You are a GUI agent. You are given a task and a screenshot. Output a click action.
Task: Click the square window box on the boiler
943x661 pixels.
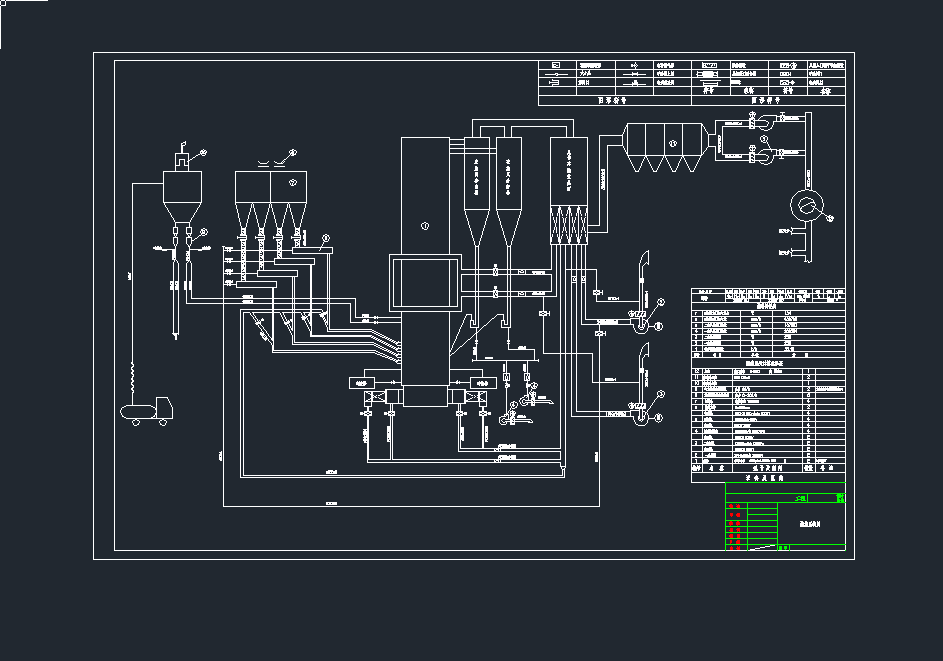(x=425, y=283)
